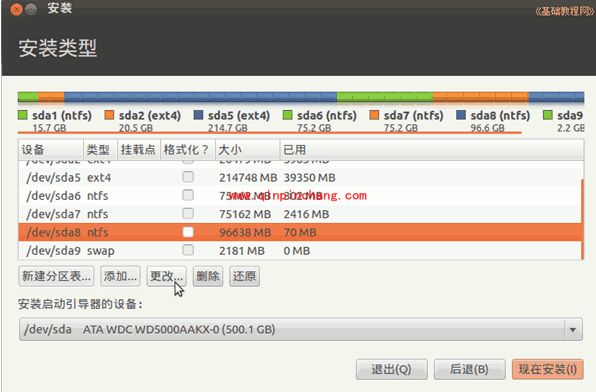Click the 删除 button
The image size is (596, 392).
click(208, 276)
